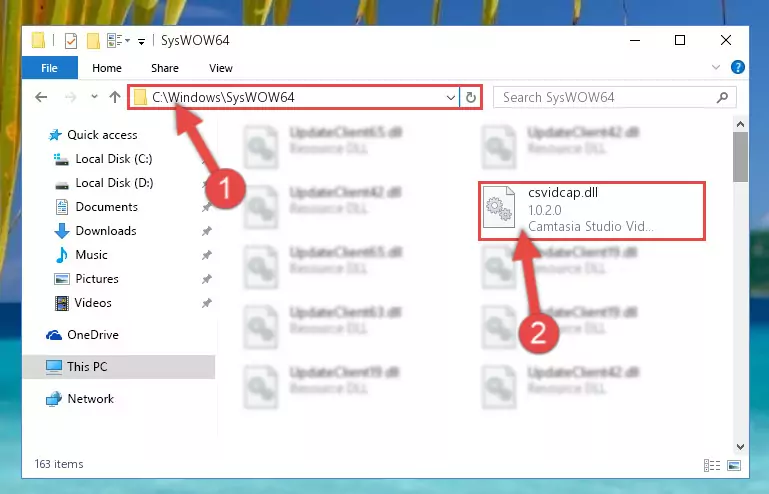Switch to the Home ribbon tab

tap(107, 68)
